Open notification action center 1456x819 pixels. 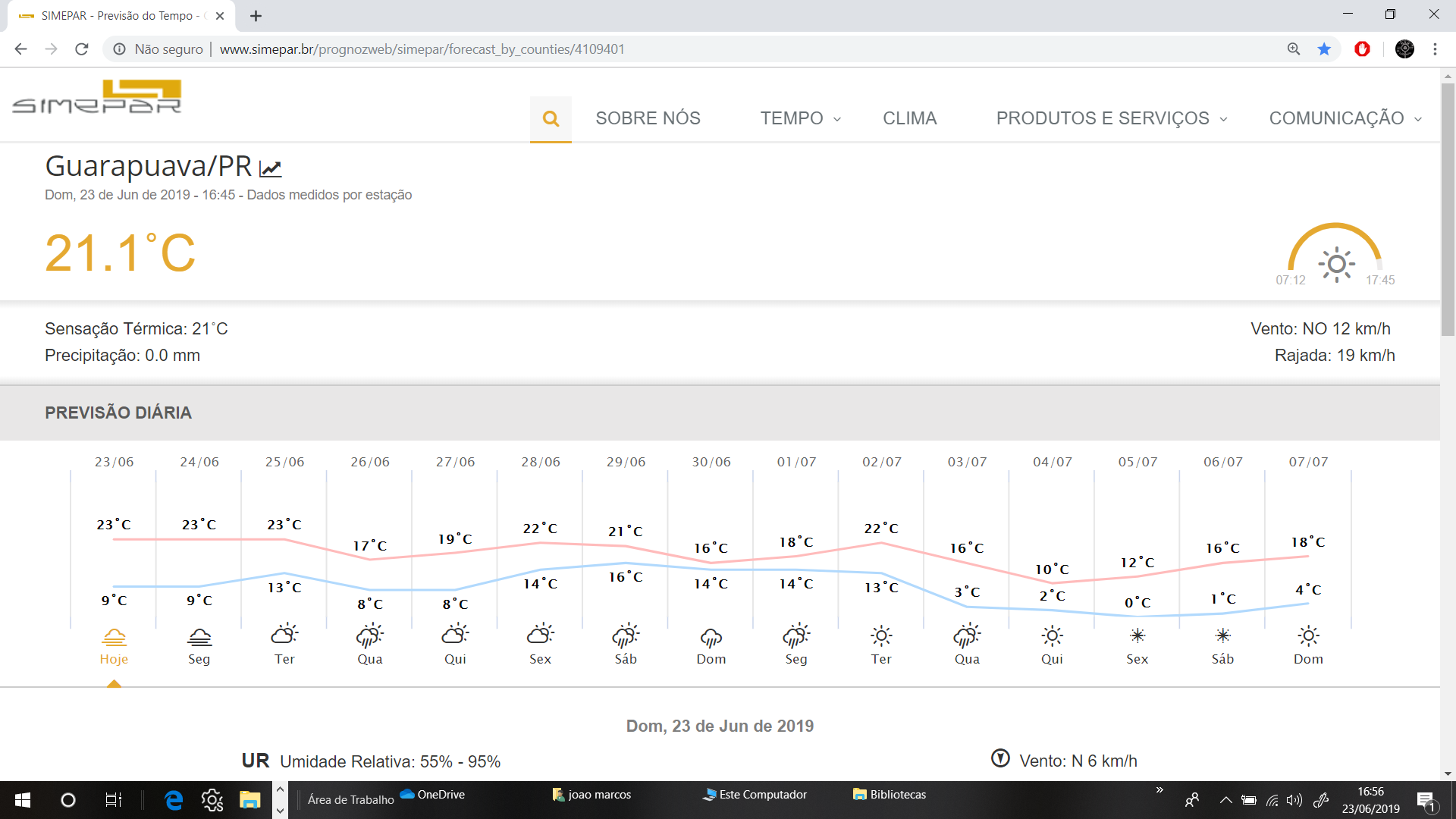(1426, 801)
